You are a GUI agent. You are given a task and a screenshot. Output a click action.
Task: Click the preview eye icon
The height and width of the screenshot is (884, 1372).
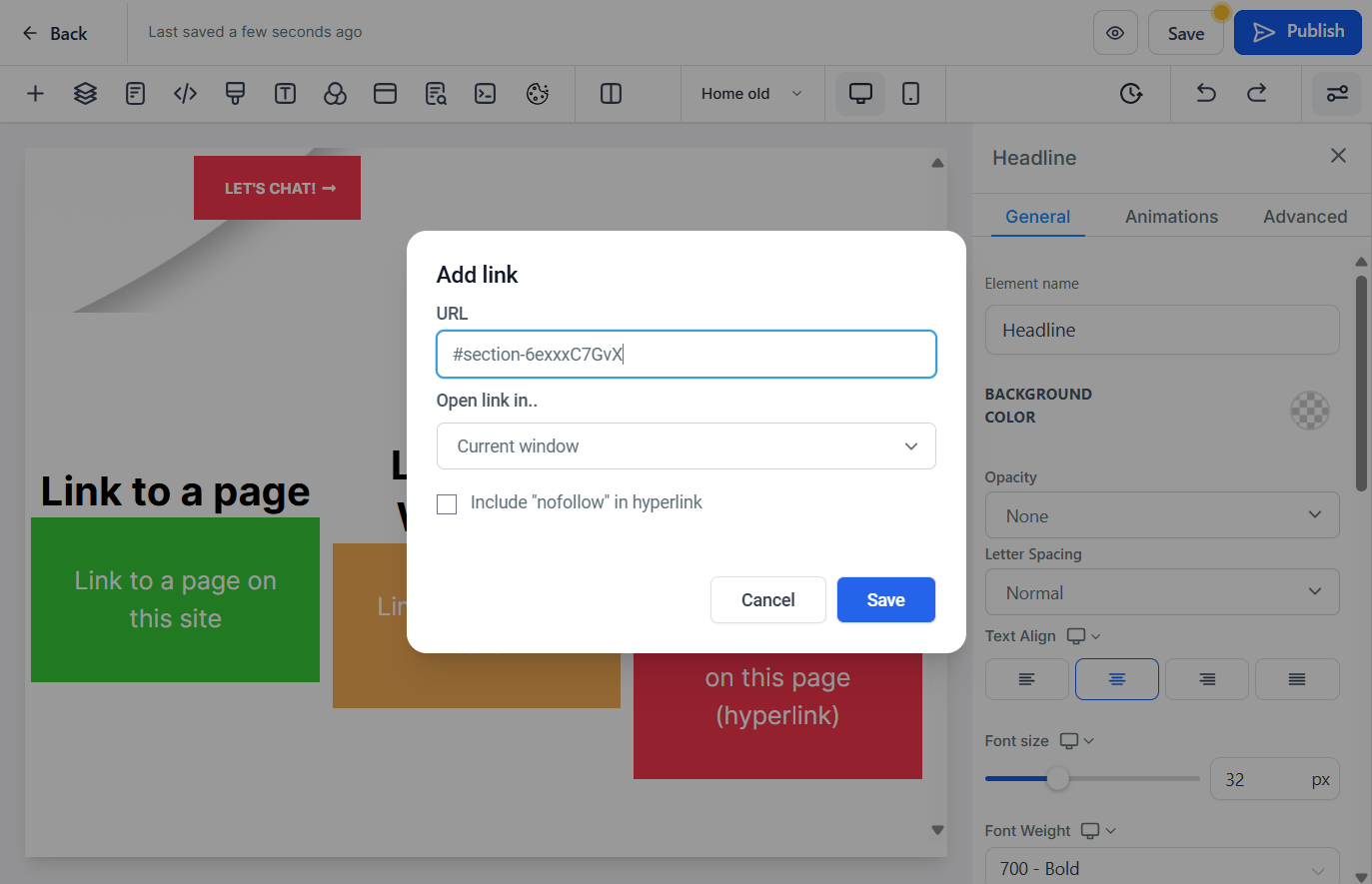[1115, 33]
